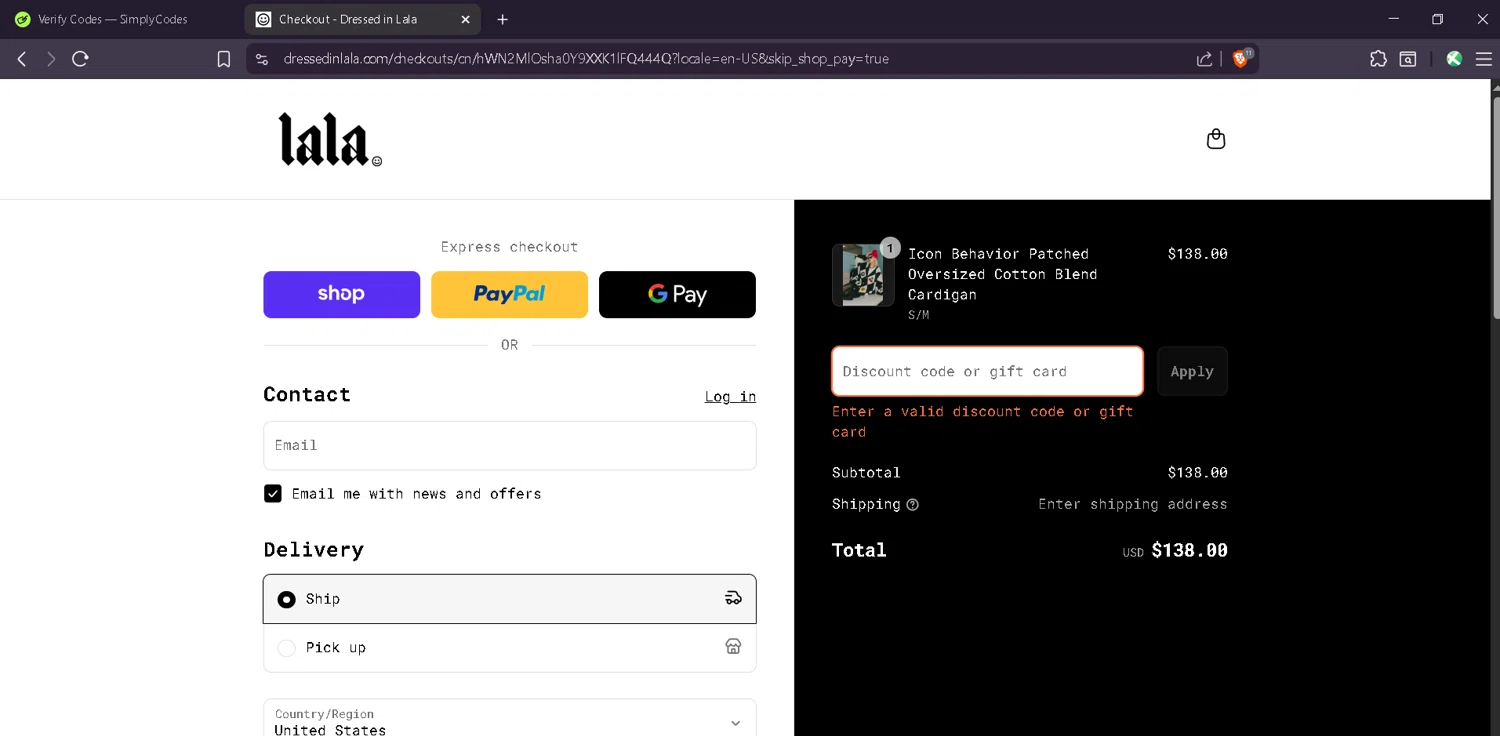Click the Log in link
The width and height of the screenshot is (1500, 736).
[730, 397]
